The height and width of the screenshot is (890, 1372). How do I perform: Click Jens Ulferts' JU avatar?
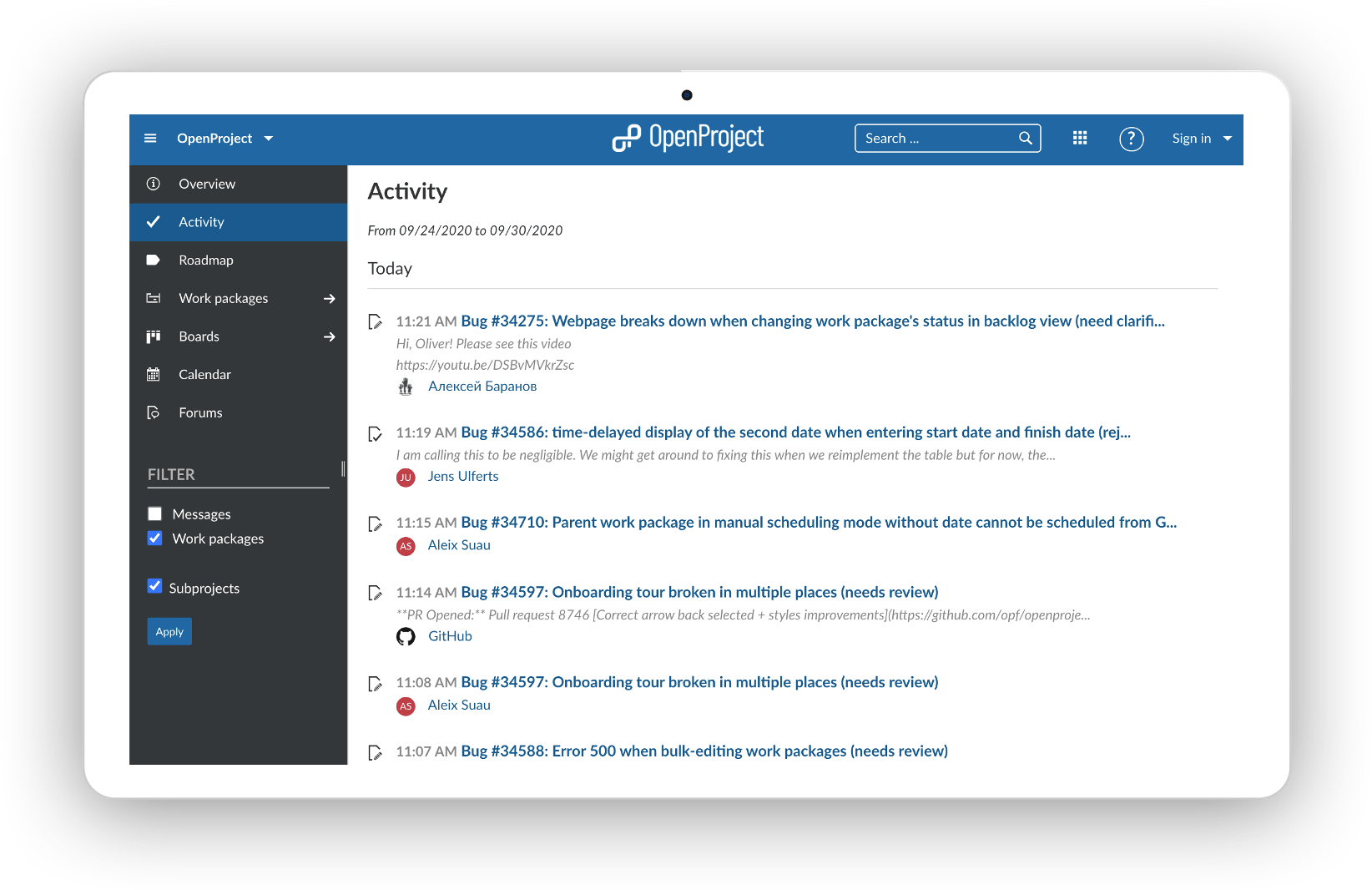406,478
